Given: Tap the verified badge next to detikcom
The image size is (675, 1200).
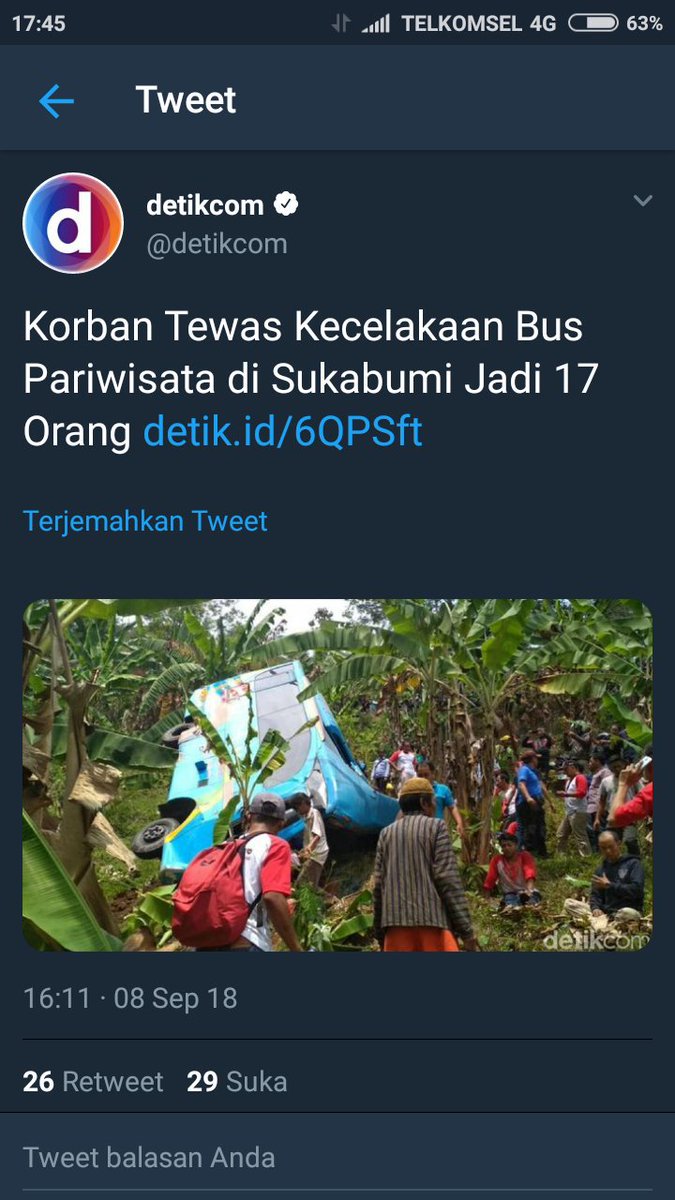Looking at the screenshot, I should pos(286,205).
